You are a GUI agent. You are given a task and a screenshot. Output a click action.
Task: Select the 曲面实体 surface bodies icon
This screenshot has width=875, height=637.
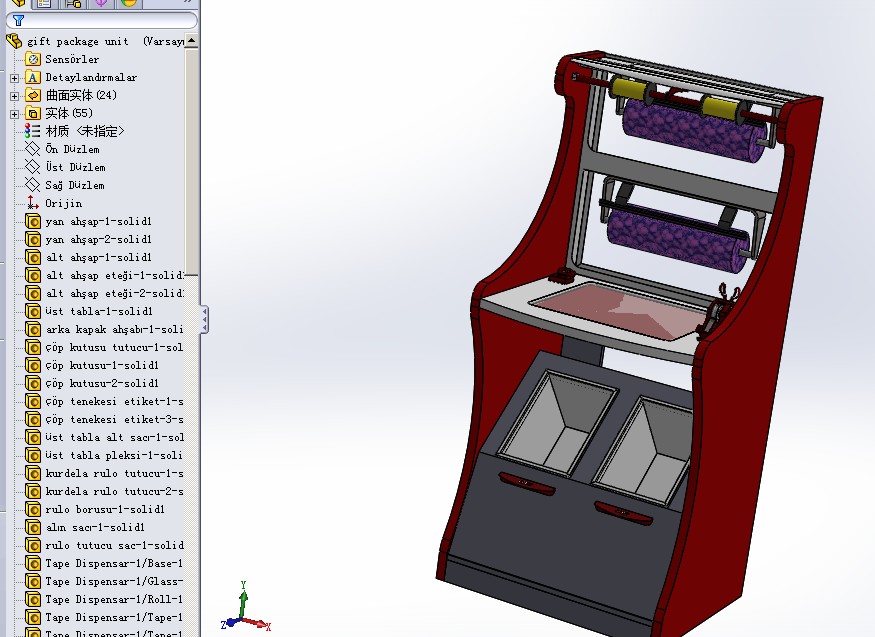tap(33, 95)
